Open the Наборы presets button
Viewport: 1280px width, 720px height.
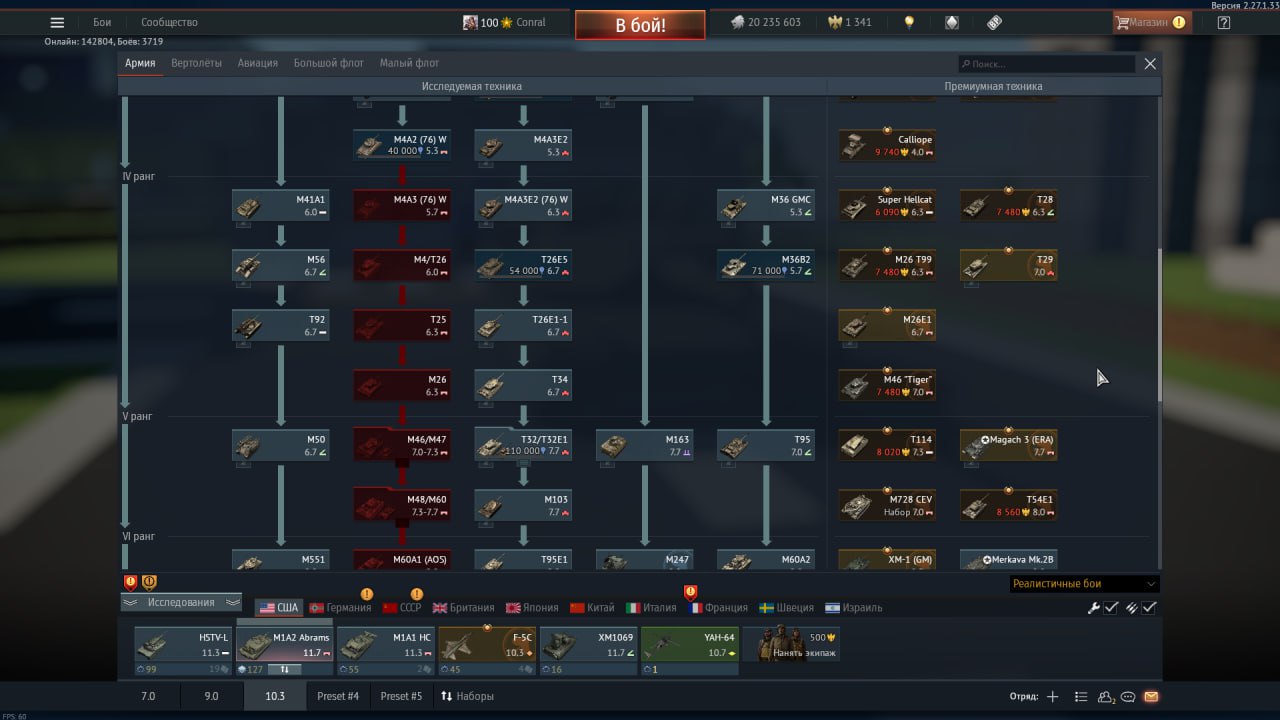(x=467, y=696)
